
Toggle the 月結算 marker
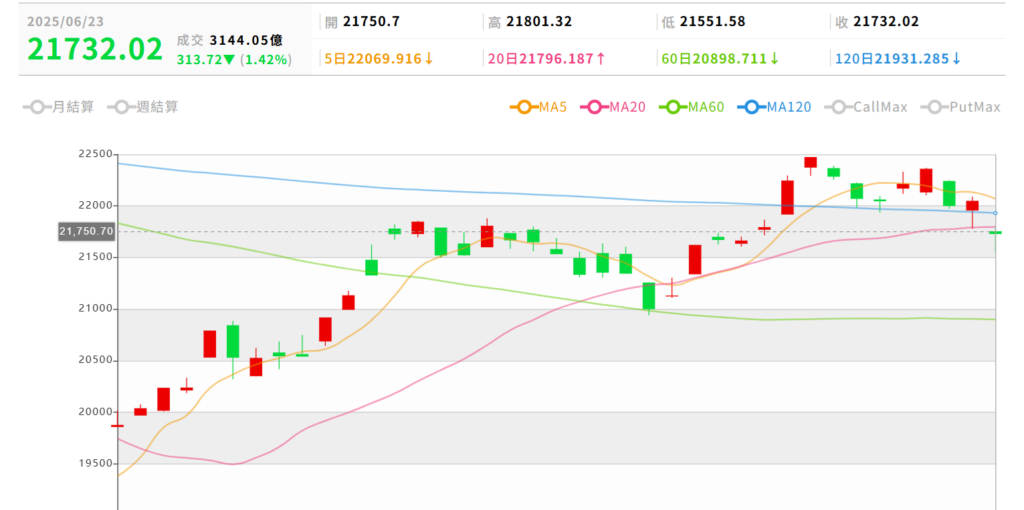pyautogui.click(x=59, y=107)
